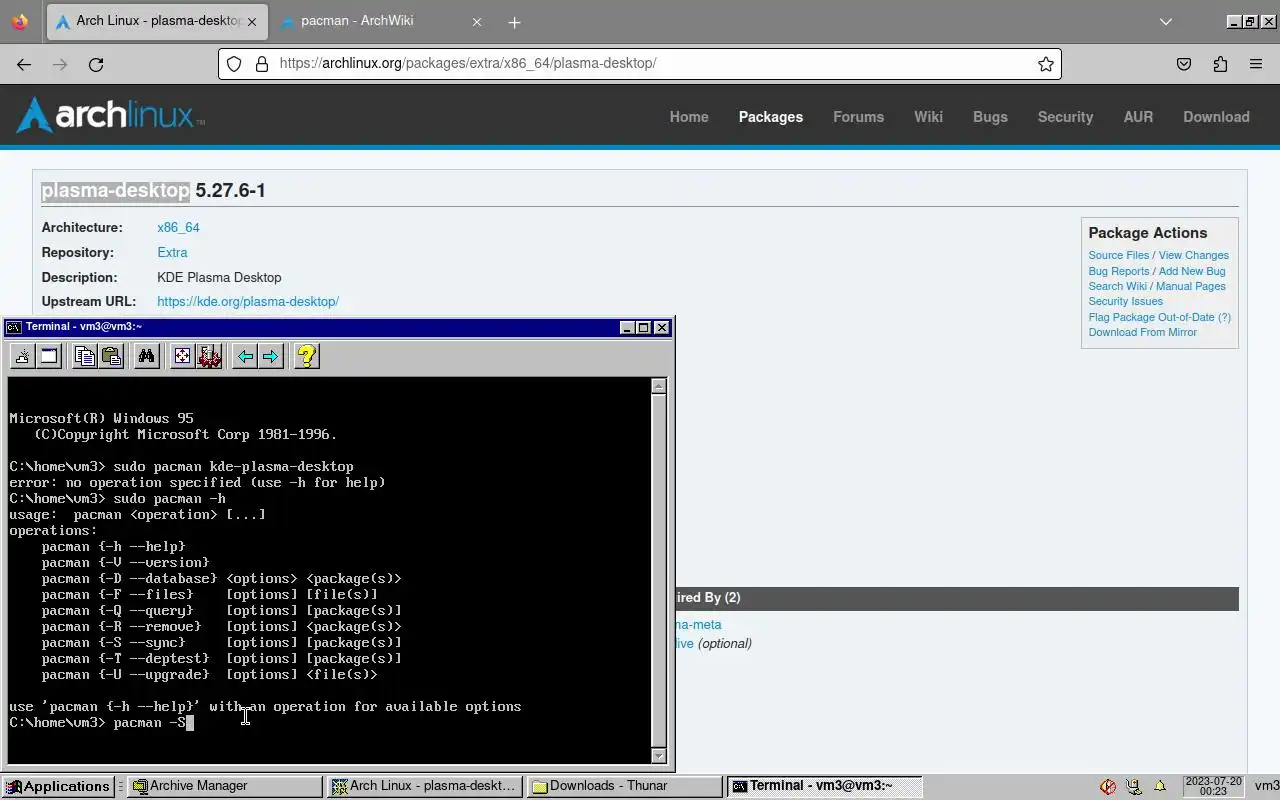Open the Security Issues link
The height and width of the screenshot is (800, 1280).
click(x=1125, y=301)
